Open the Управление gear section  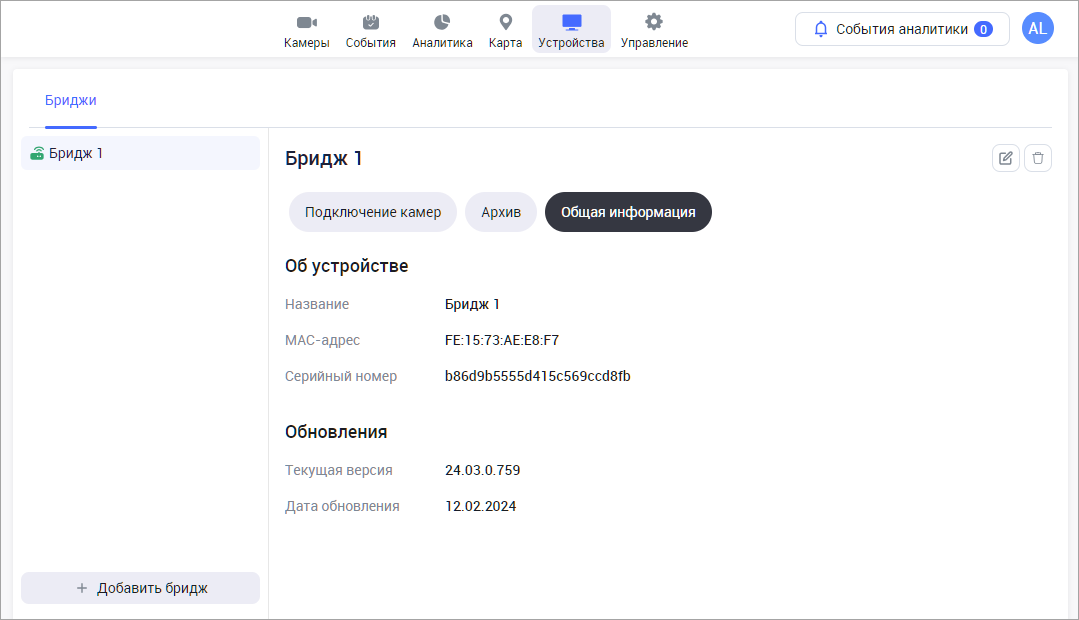[654, 31]
